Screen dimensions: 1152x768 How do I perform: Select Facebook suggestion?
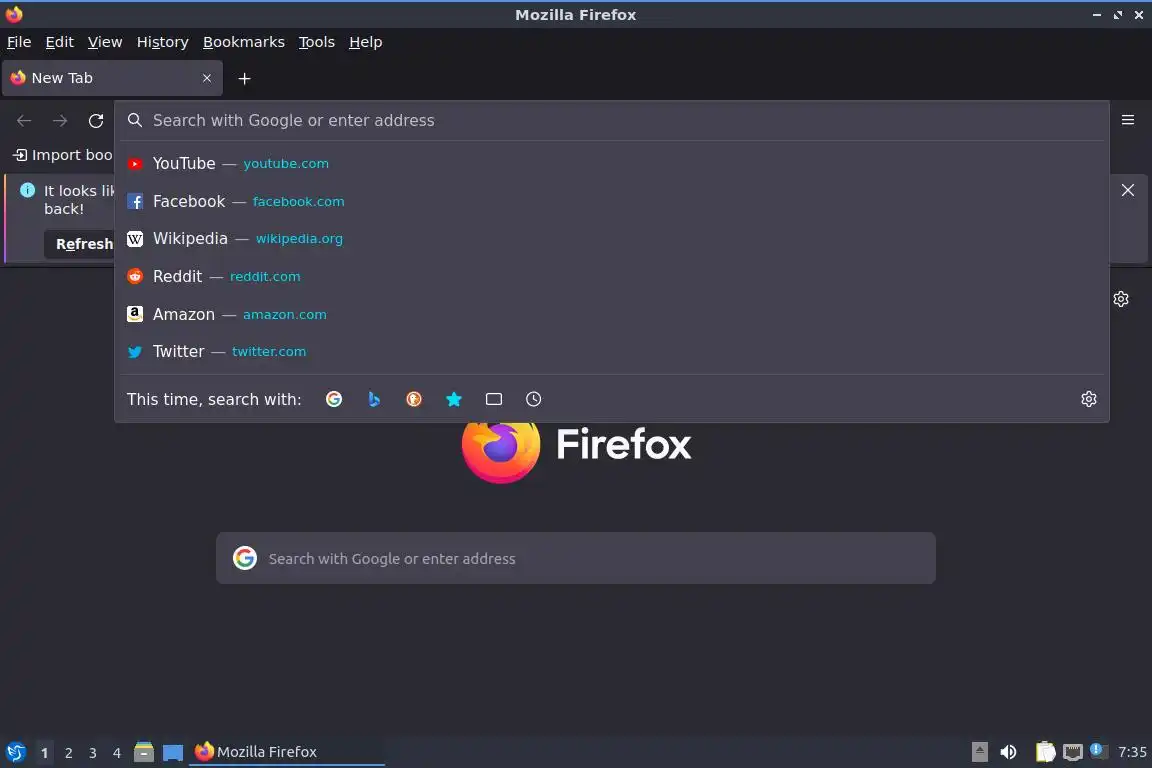pyautogui.click(x=611, y=201)
